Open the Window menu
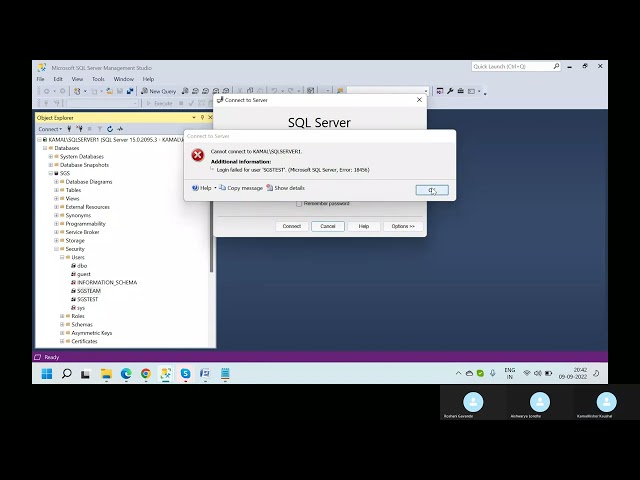The image size is (640, 480). 124,79
